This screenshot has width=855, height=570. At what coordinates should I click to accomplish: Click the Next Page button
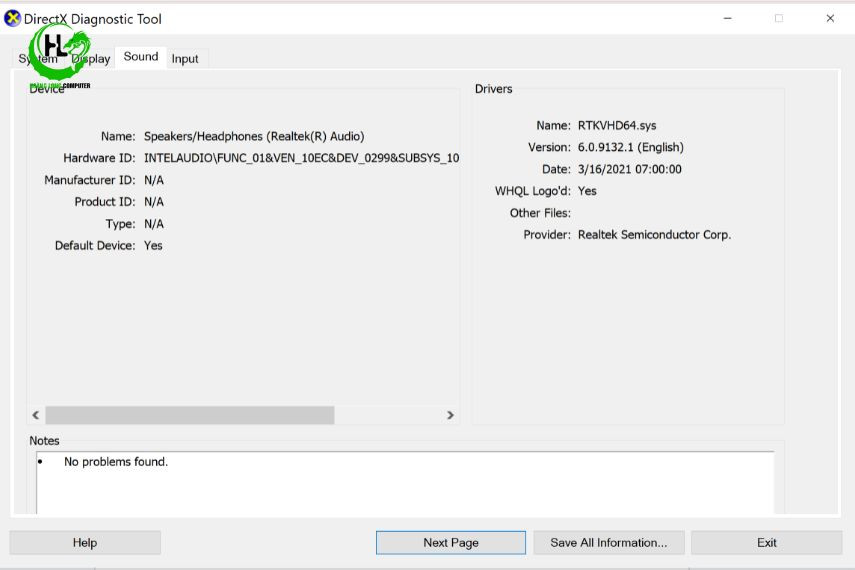[451, 543]
